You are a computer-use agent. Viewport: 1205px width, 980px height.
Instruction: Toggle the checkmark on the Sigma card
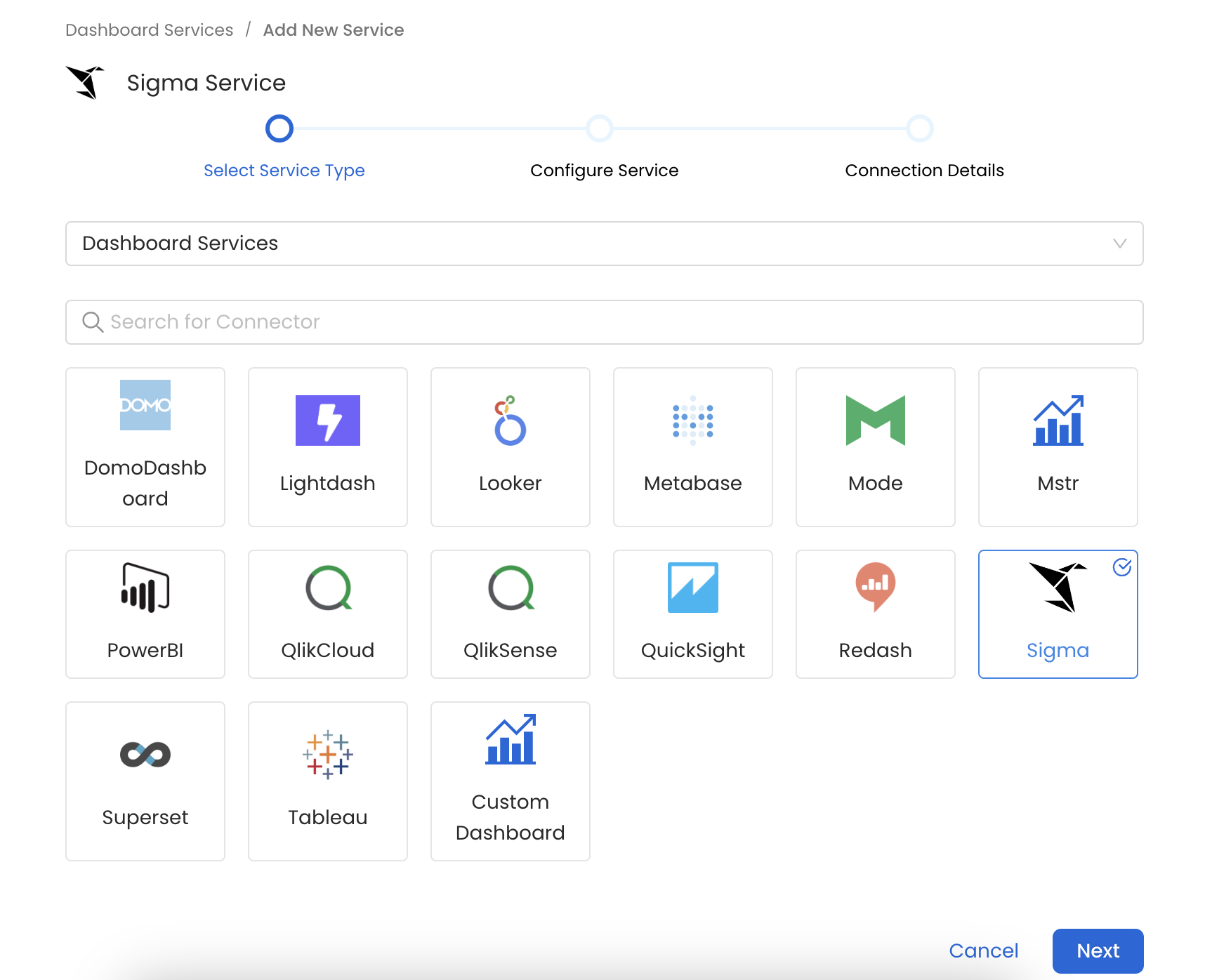tap(1121, 567)
